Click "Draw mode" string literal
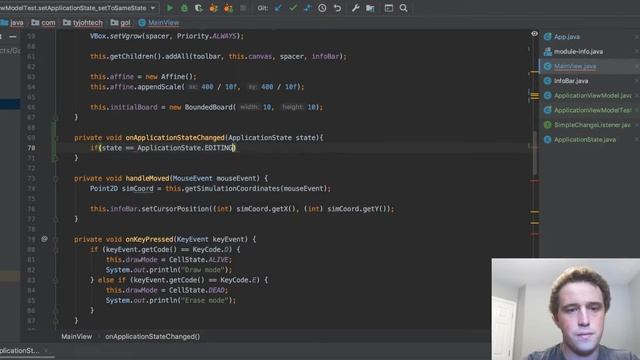The image size is (640, 360). pos(203,270)
